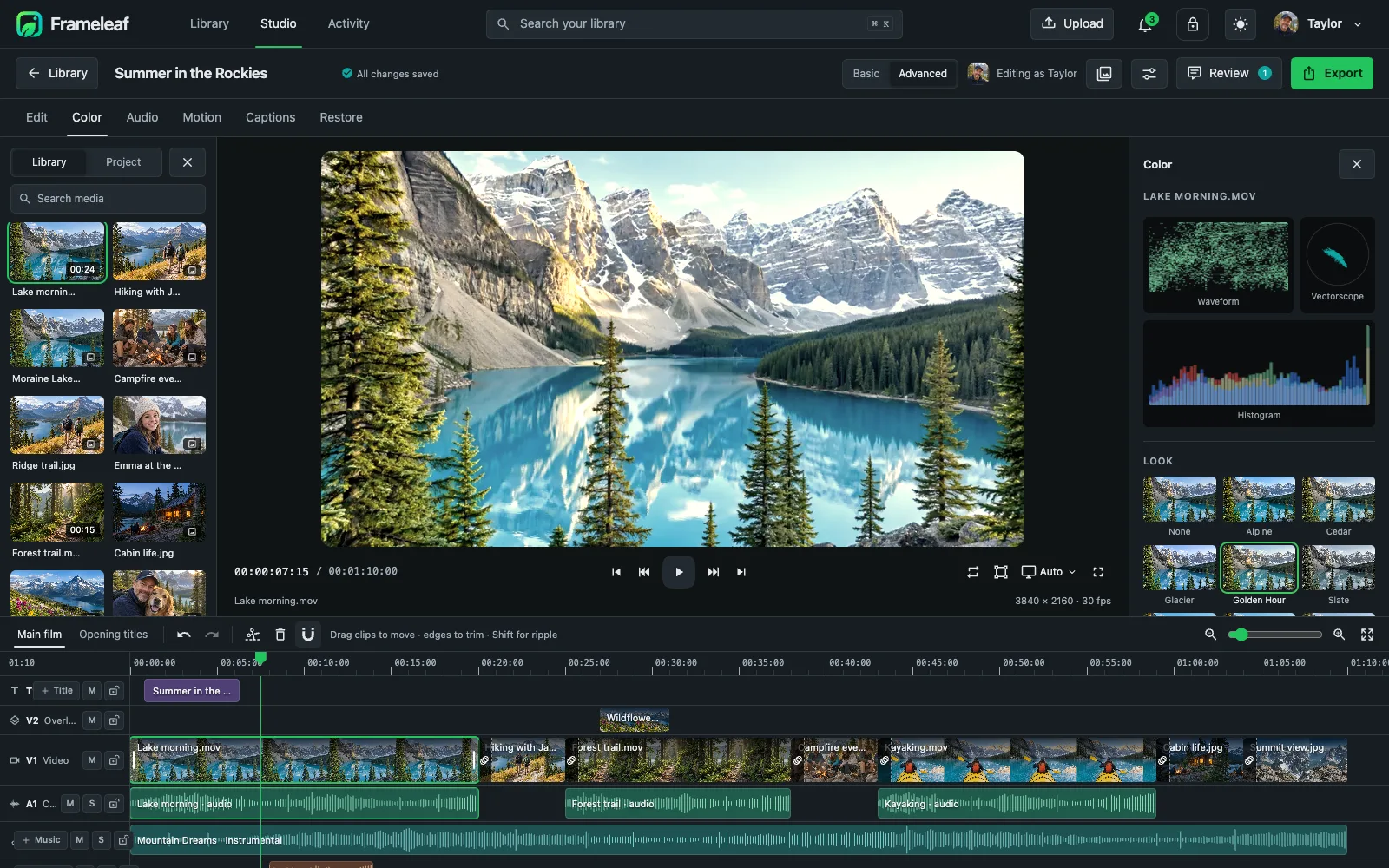Undo the last timeline action
Viewport: 1389px width, 868px height.
[184, 635]
